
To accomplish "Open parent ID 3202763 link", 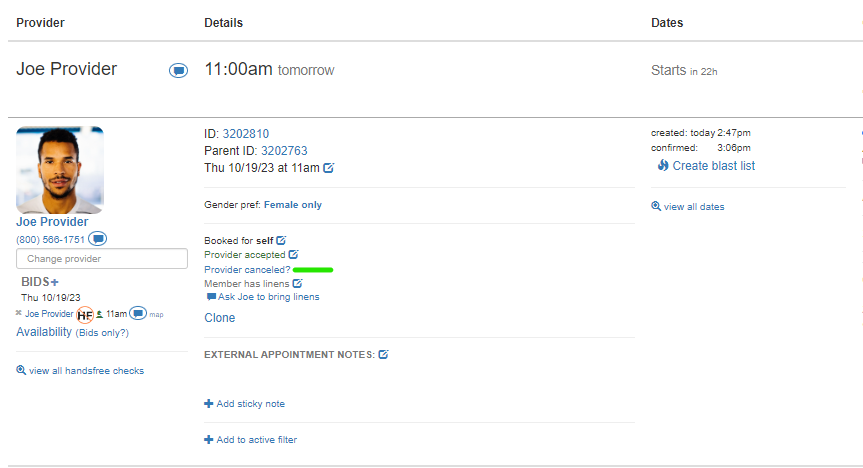I will 284,151.
